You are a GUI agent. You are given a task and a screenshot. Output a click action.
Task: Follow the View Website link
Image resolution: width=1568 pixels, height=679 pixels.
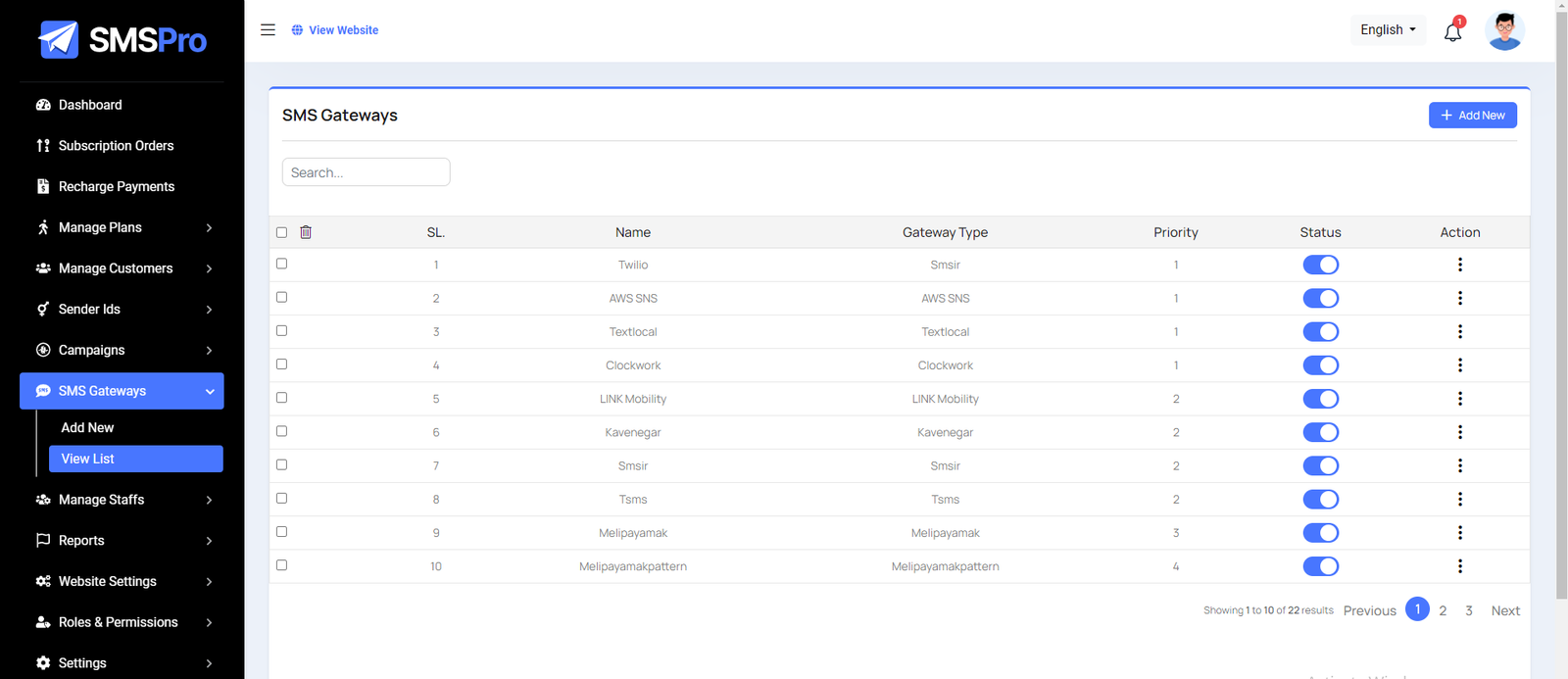(335, 30)
